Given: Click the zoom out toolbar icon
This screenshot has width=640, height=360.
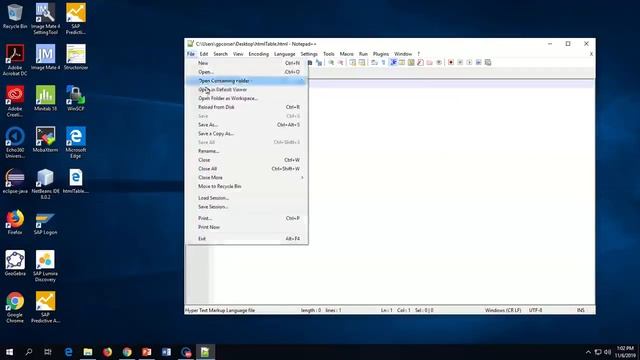Looking at the screenshot, I should click(340, 62).
